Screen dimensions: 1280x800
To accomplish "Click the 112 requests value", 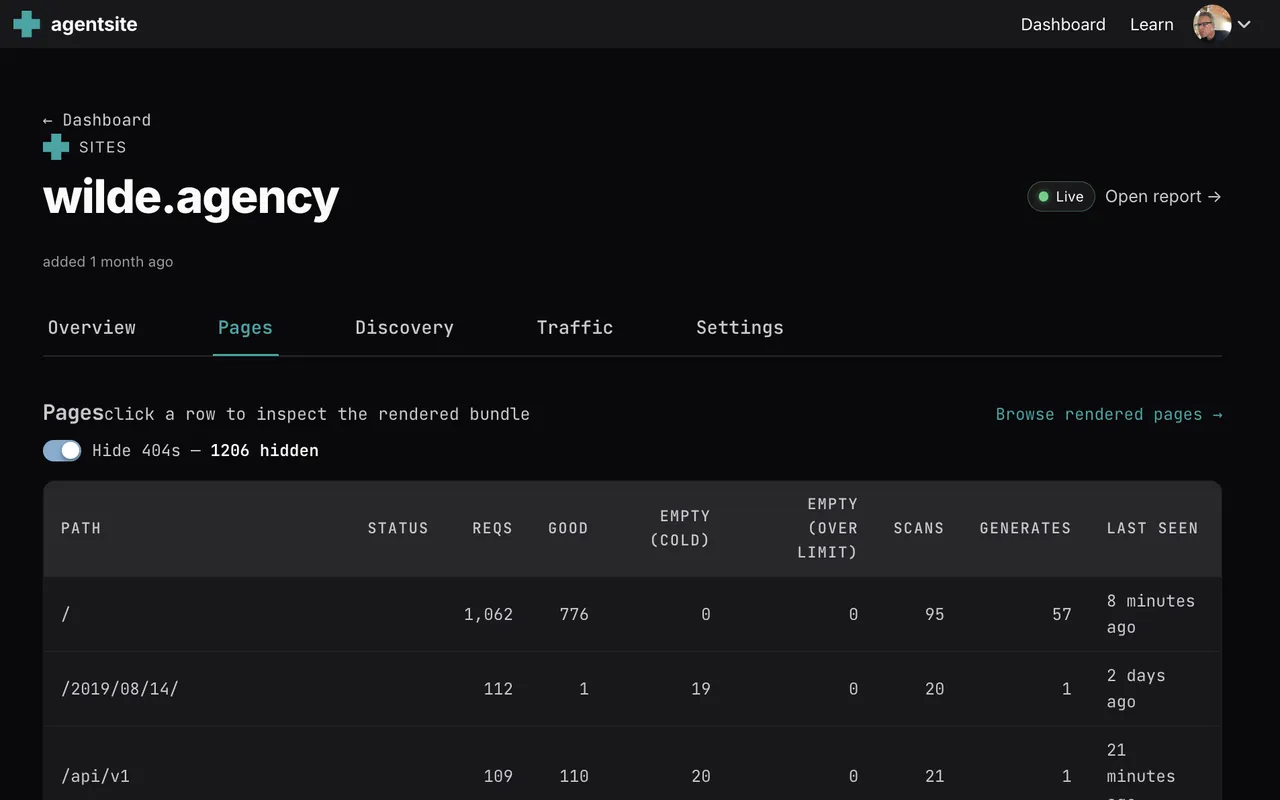I will coord(498,689).
